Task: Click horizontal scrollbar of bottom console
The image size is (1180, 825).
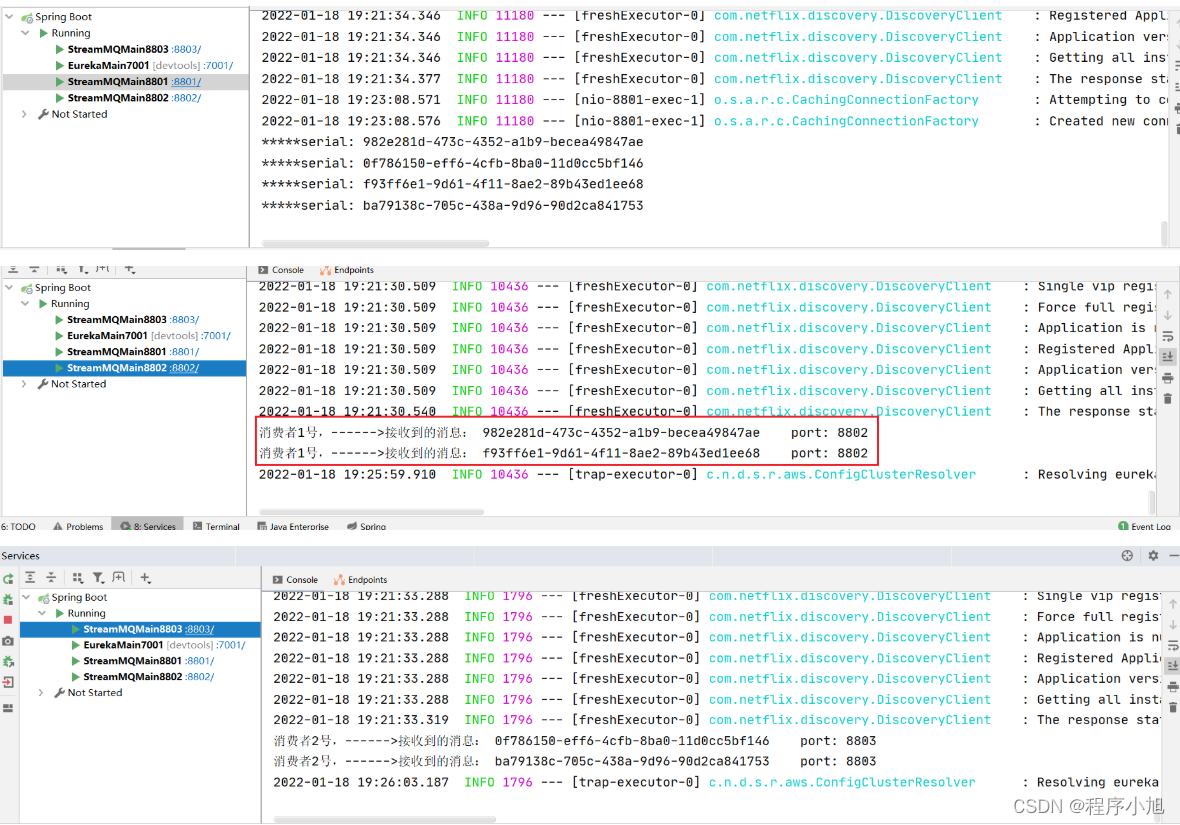Action: click(x=384, y=819)
